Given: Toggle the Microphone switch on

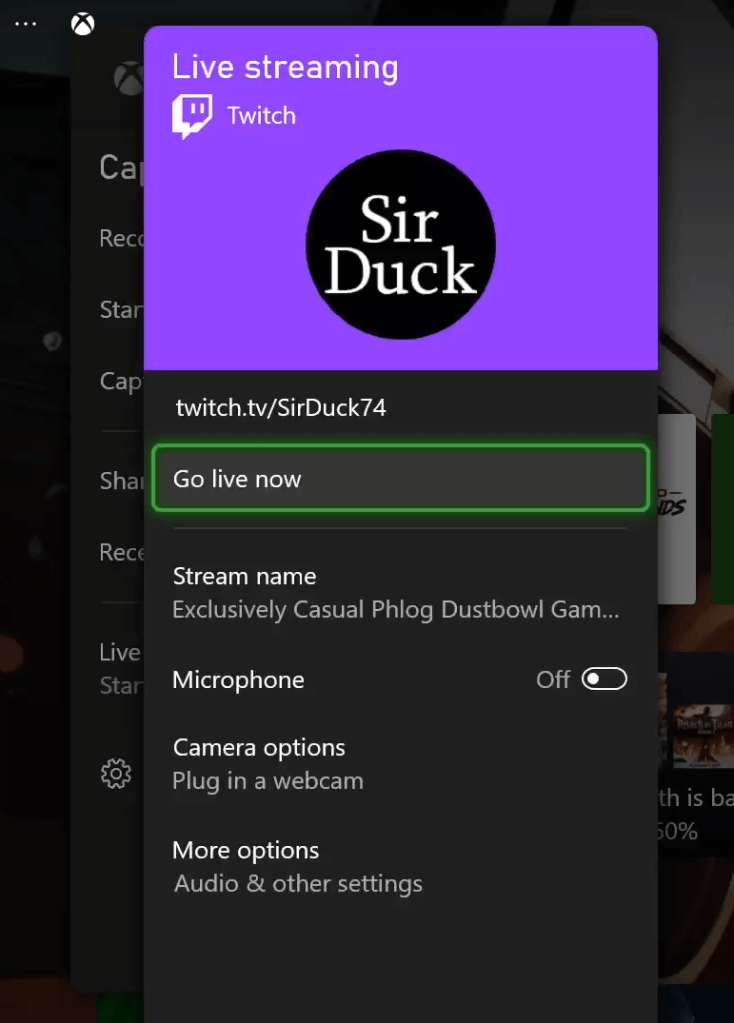Looking at the screenshot, I should coord(604,679).
